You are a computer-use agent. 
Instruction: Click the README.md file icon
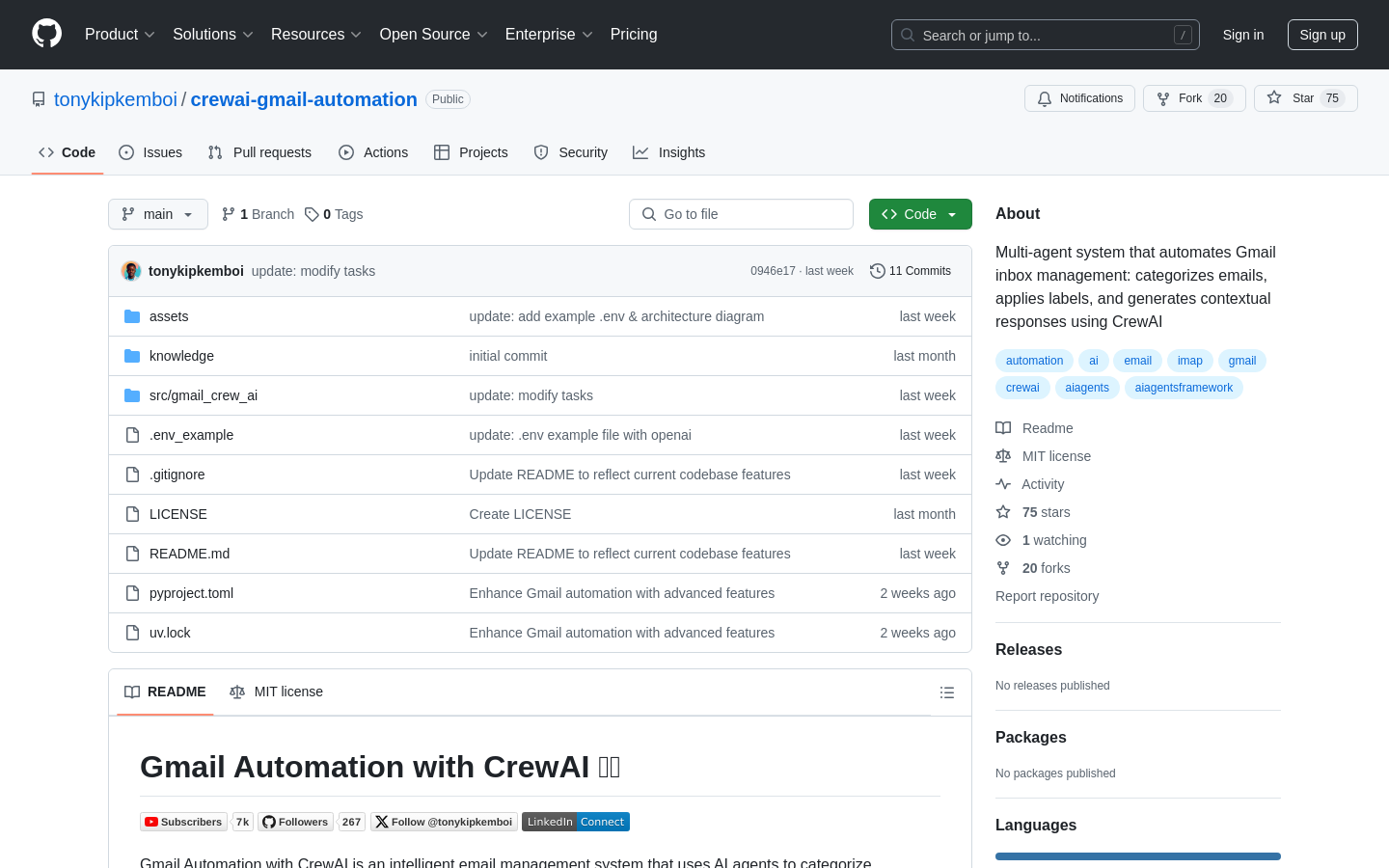point(132,554)
